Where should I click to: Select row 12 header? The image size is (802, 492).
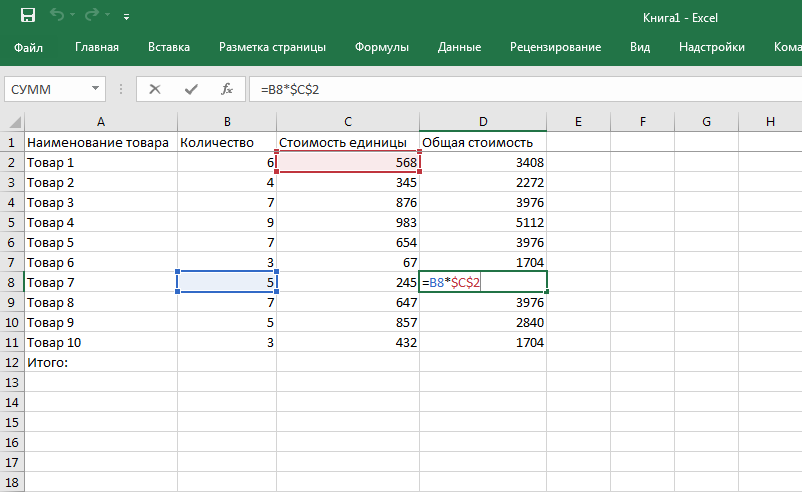[12, 363]
